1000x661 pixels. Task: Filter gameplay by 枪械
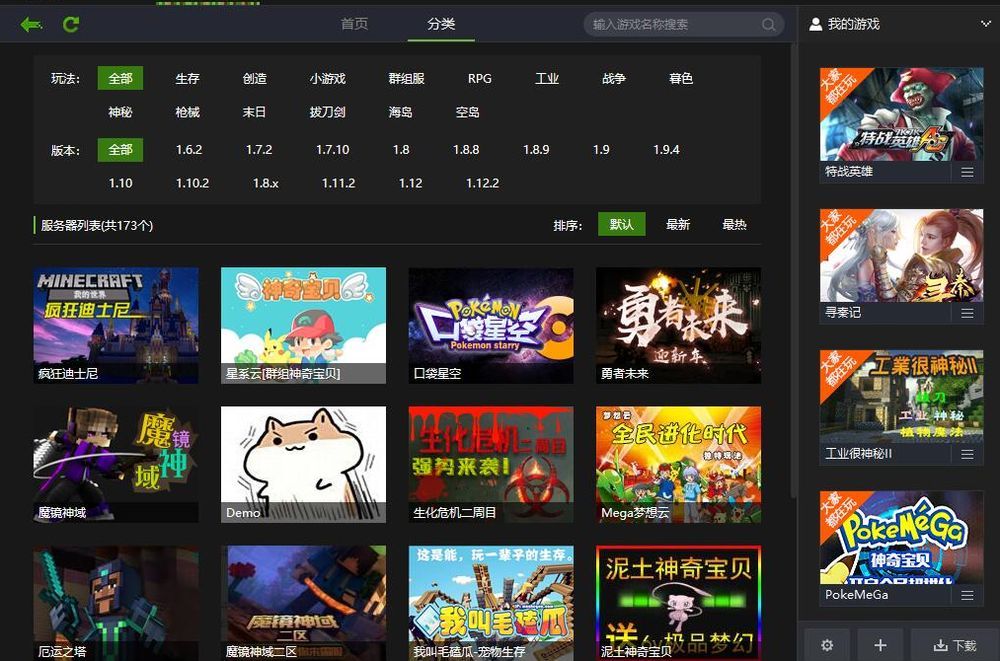click(x=188, y=112)
